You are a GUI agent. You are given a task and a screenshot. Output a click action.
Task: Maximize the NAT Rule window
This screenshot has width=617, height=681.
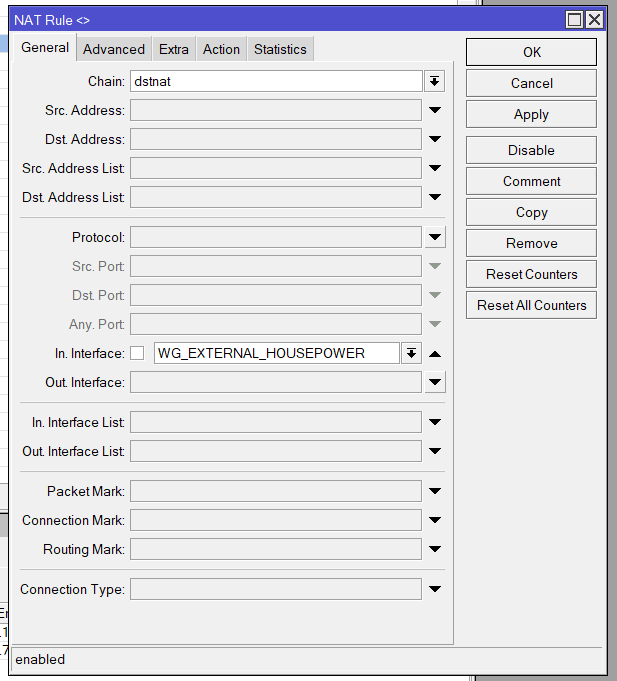[574, 20]
